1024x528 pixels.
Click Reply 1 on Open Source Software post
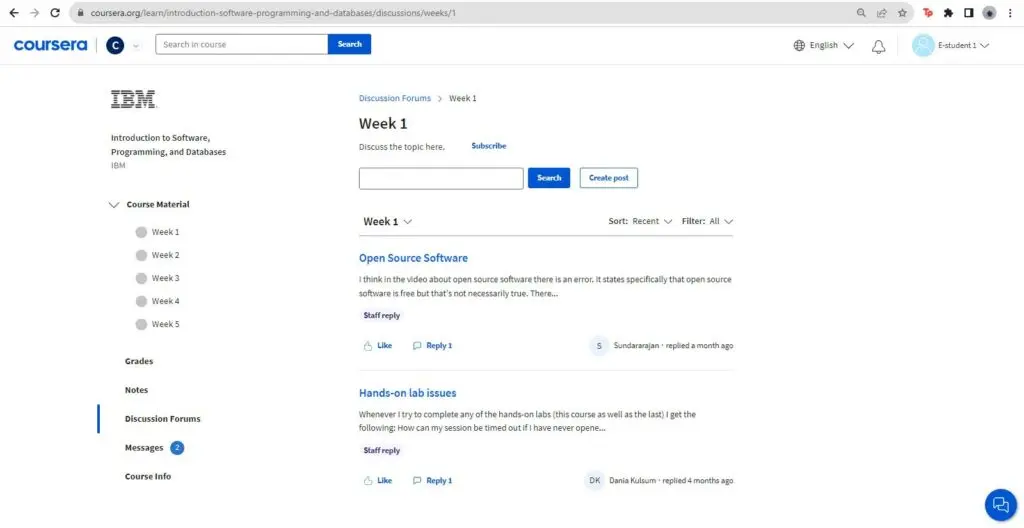point(432,346)
